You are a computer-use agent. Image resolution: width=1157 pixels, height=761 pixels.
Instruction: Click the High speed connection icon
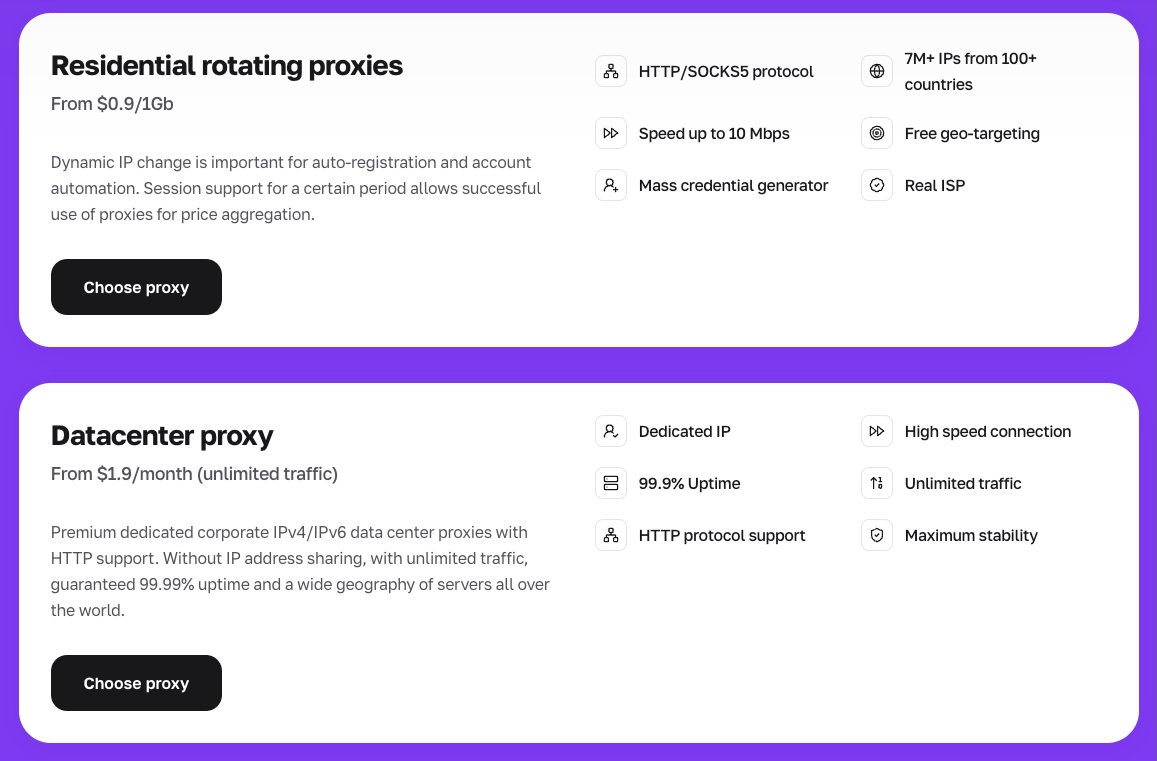[x=877, y=431]
